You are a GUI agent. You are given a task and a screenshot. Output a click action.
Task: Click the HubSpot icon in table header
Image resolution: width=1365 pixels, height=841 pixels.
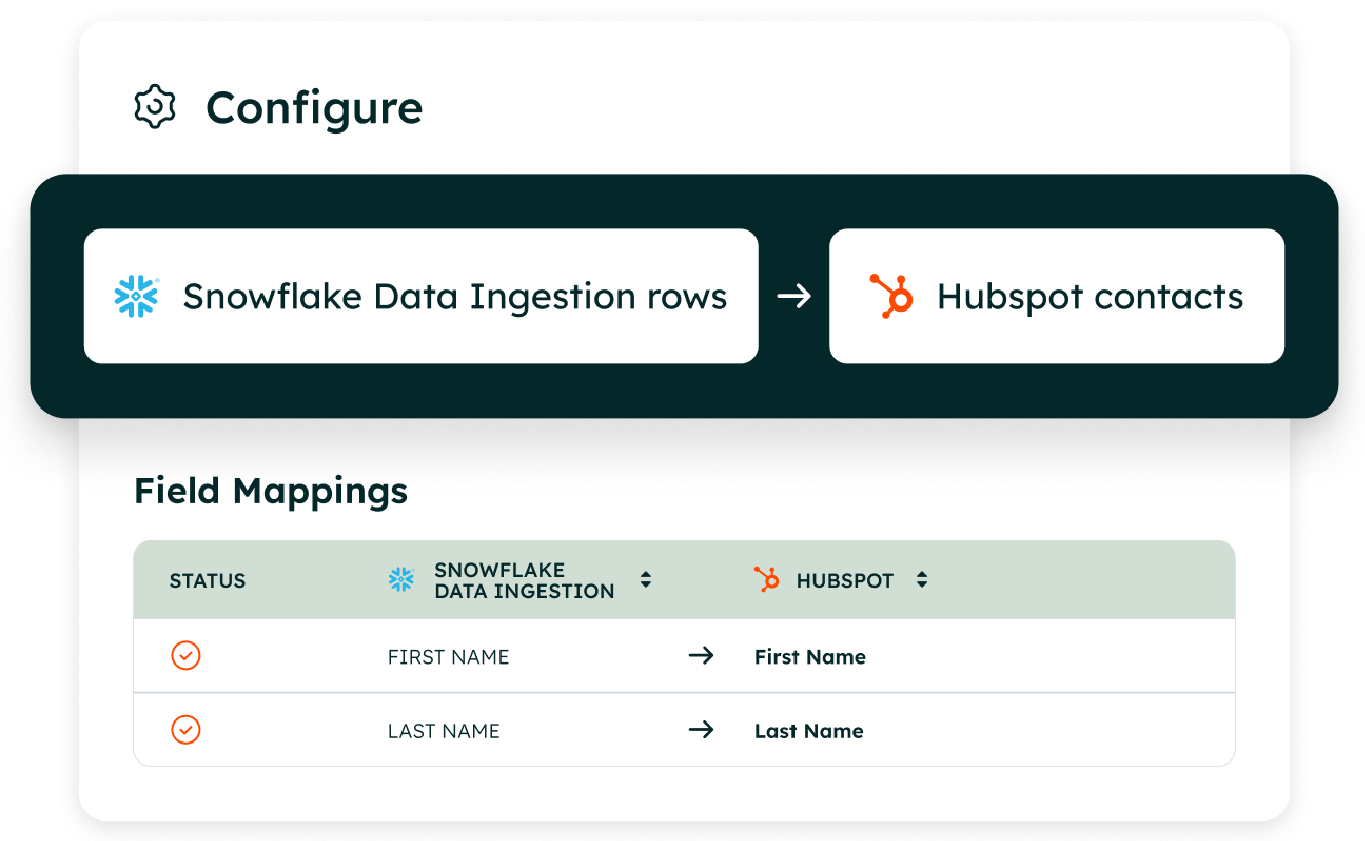[766, 579]
